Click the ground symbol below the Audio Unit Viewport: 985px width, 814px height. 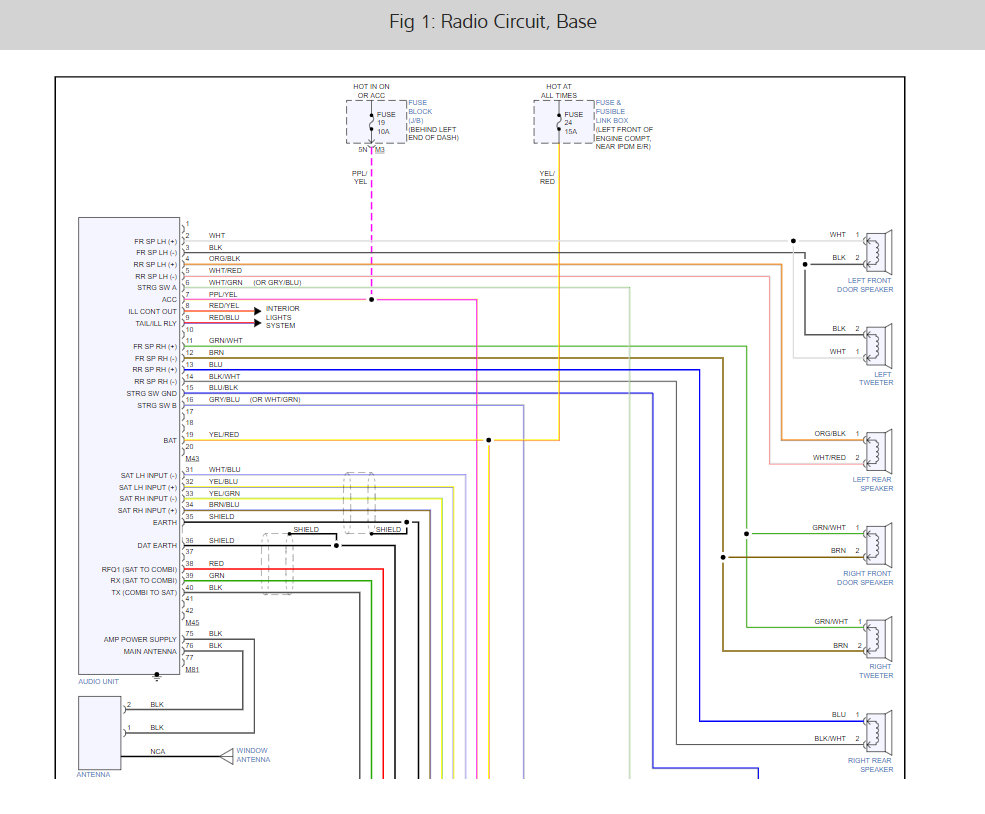[156, 677]
